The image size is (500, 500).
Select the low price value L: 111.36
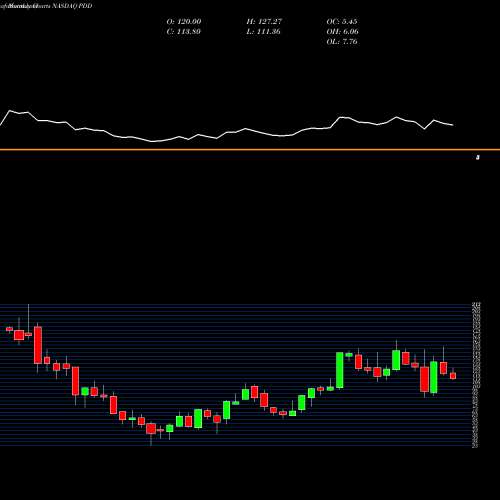[263, 32]
